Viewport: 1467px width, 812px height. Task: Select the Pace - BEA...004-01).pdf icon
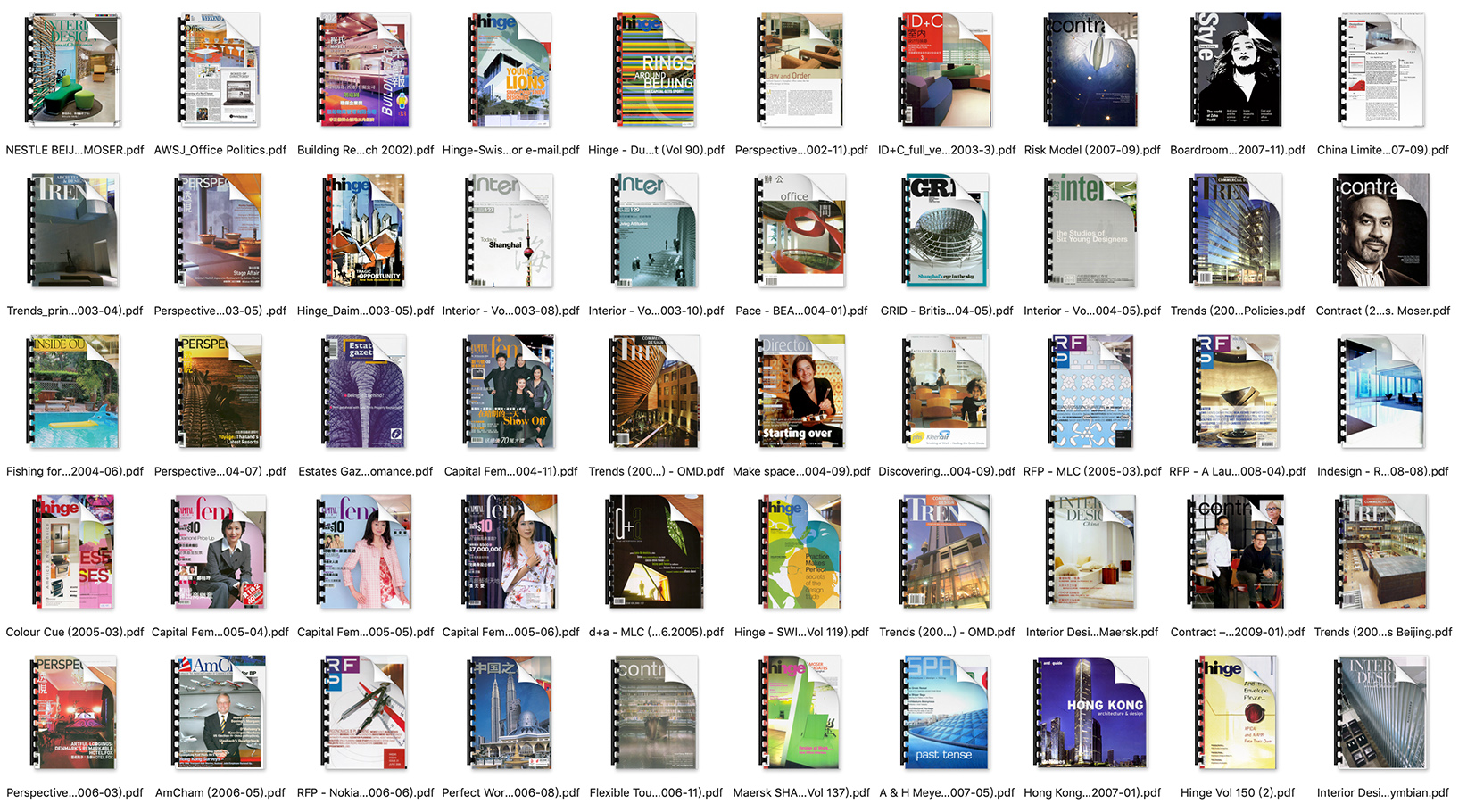pos(801,230)
